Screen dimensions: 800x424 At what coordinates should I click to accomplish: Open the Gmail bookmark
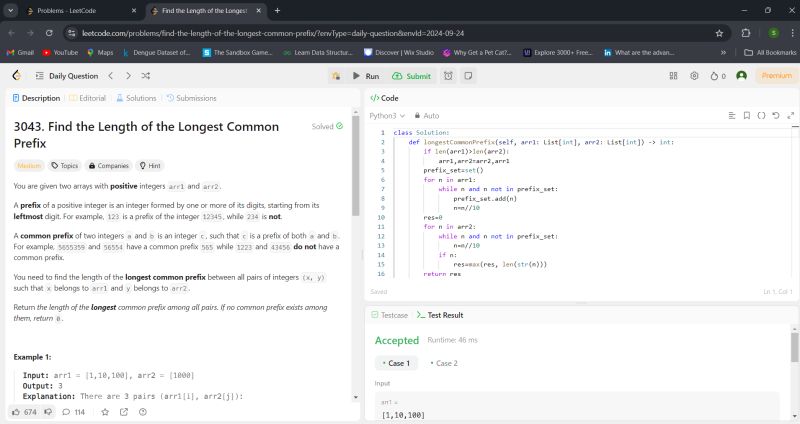(20, 53)
